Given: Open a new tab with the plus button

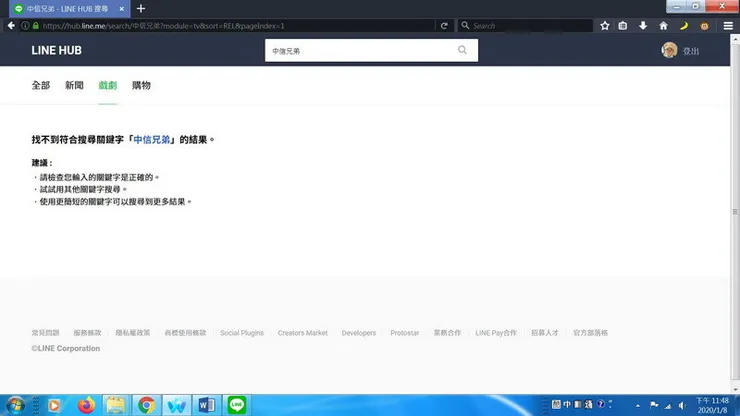Looking at the screenshot, I should [141, 8].
